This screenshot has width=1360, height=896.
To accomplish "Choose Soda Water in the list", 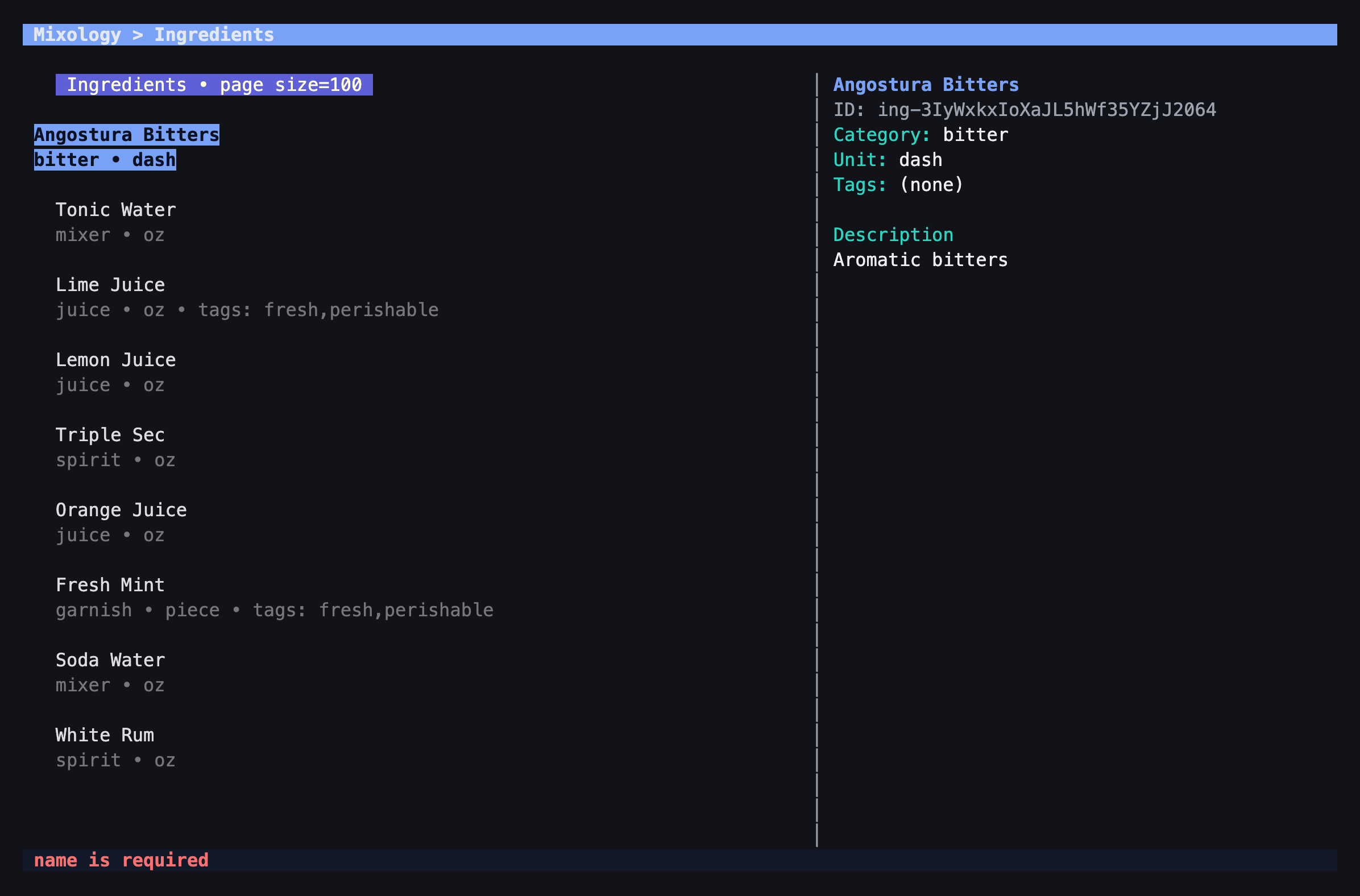I will tap(110, 673).
